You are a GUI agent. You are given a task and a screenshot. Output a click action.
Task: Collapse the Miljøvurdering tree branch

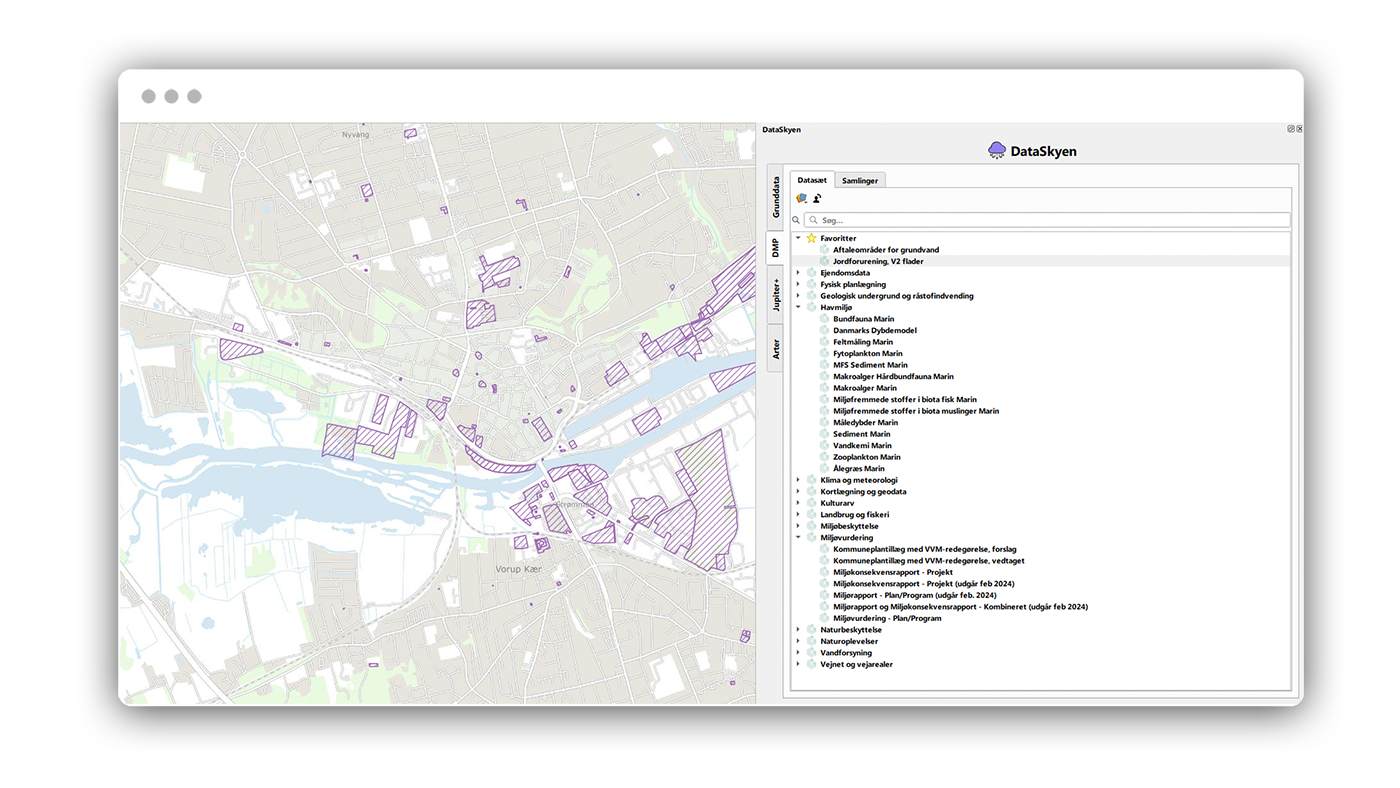click(798, 538)
